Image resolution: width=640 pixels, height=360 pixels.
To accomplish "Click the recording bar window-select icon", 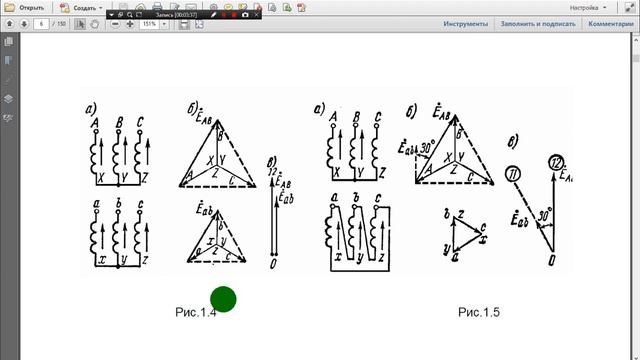I will click(120, 15).
